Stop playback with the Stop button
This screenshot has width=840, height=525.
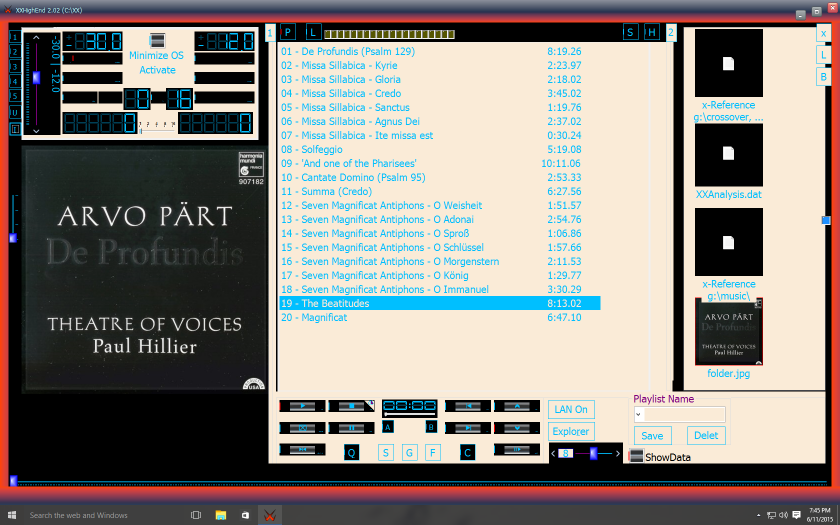(351, 406)
